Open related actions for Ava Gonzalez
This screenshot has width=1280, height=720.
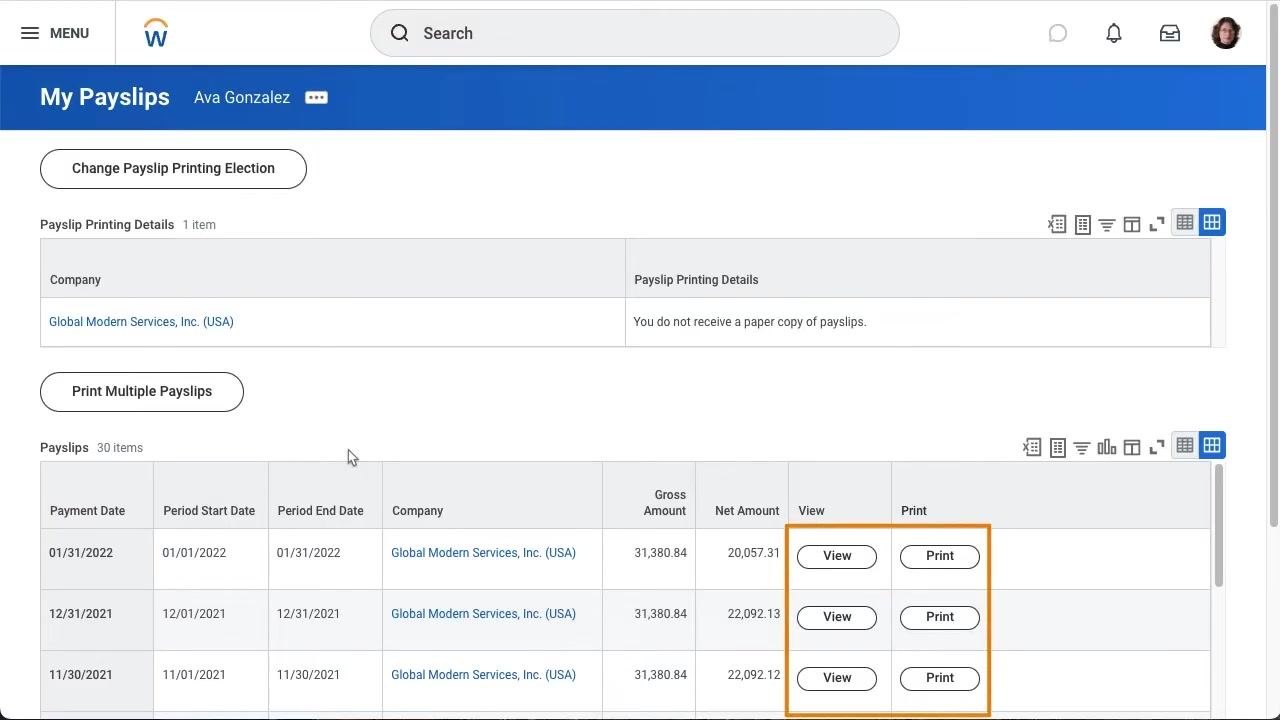pos(316,97)
